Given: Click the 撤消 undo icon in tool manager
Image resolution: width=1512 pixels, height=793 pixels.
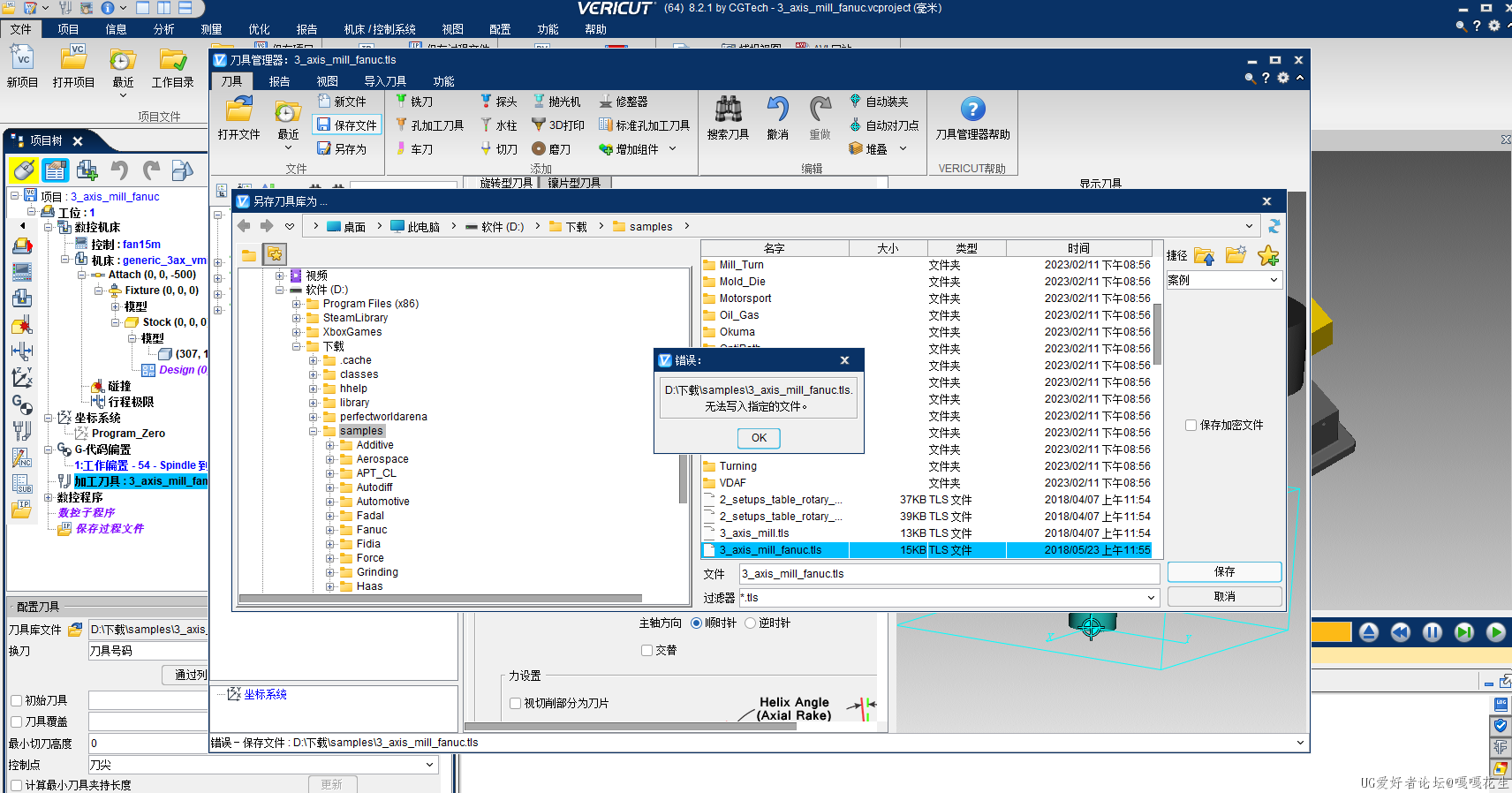Looking at the screenshot, I should tap(777, 110).
